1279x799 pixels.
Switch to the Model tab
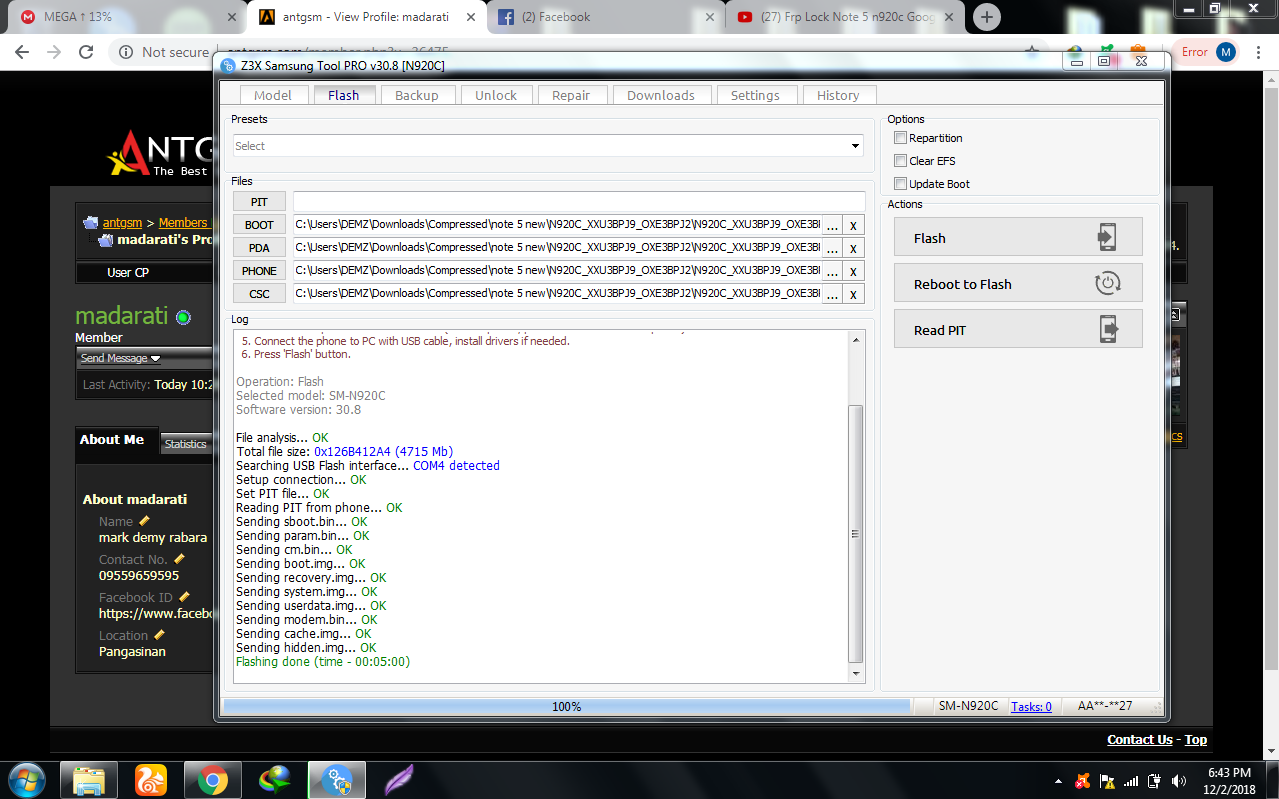click(x=272, y=95)
